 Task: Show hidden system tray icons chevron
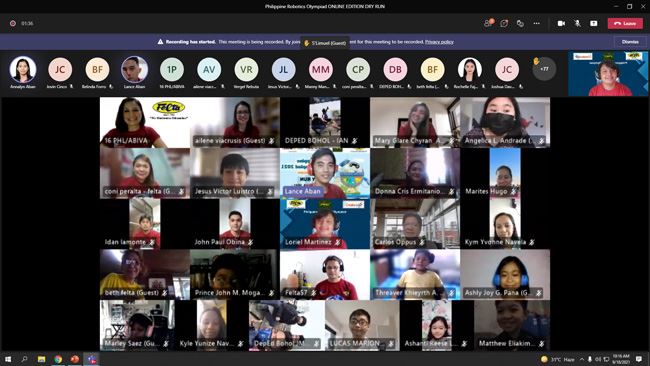[582, 359]
